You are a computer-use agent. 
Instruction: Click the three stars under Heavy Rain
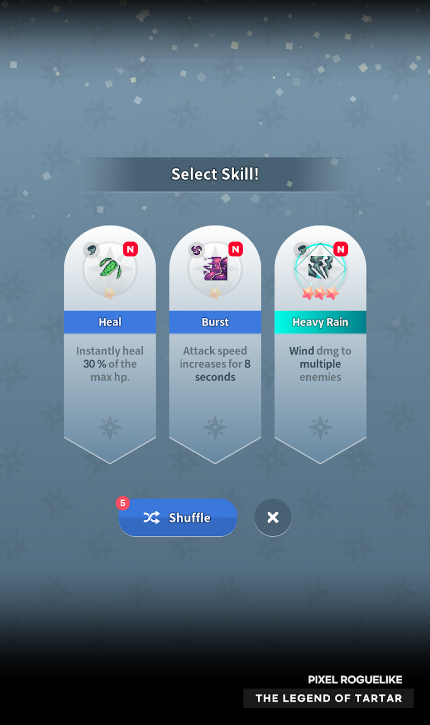(320, 293)
